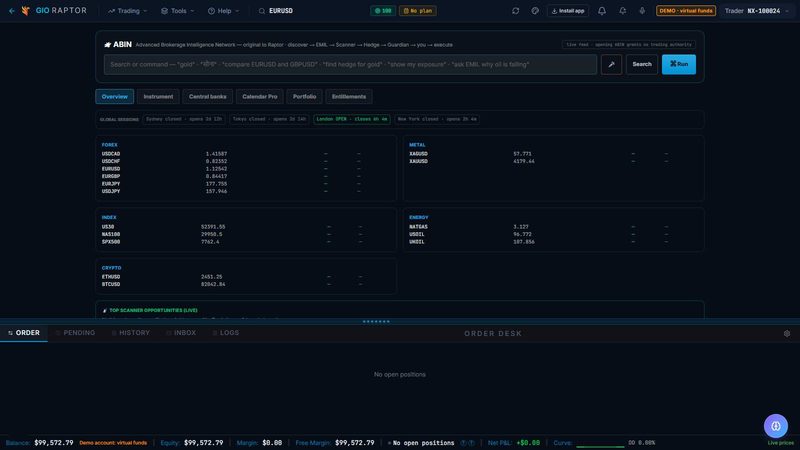Select the USOIL energy row

coord(553,234)
